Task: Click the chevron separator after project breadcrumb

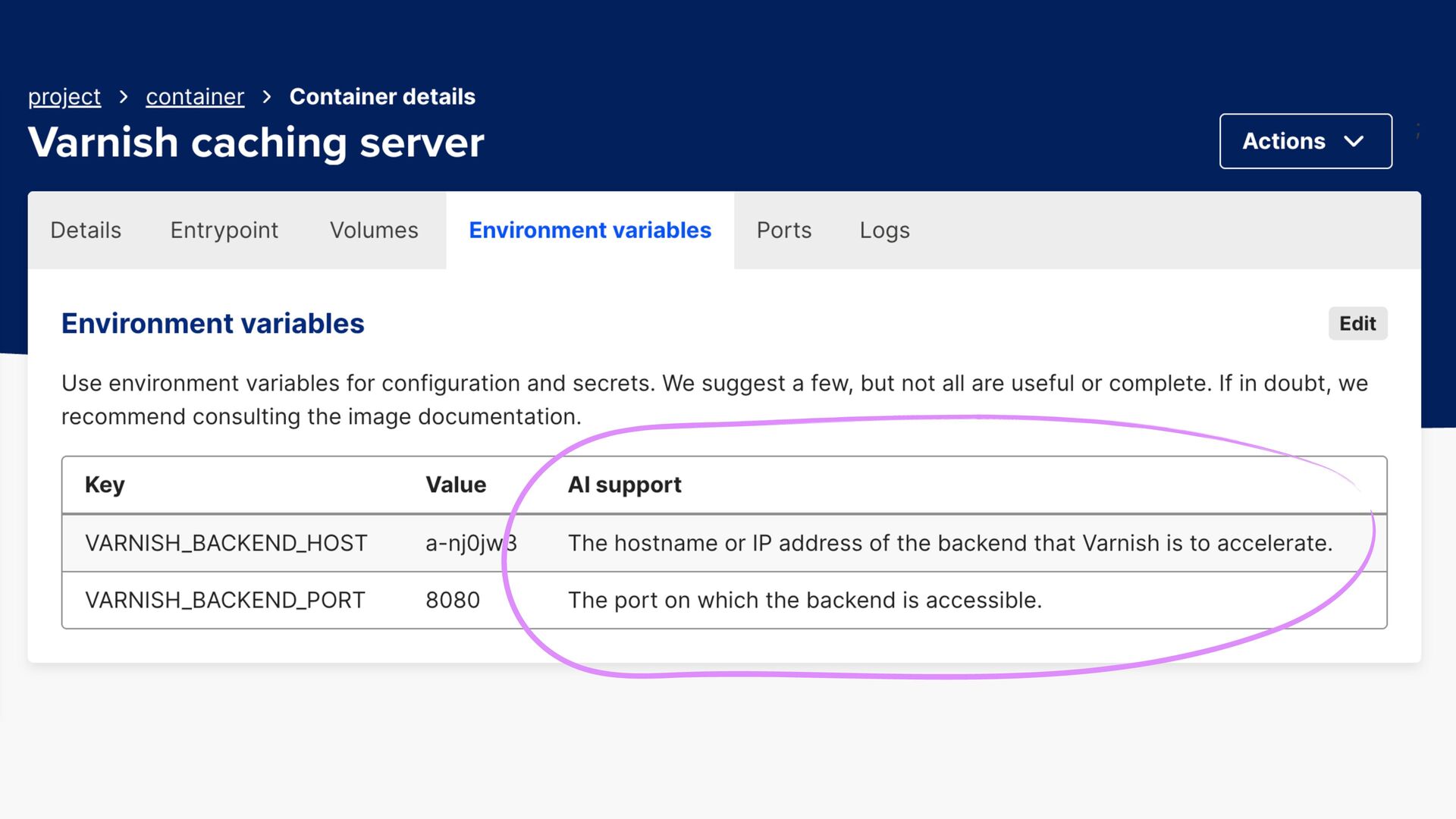Action: pos(124,97)
